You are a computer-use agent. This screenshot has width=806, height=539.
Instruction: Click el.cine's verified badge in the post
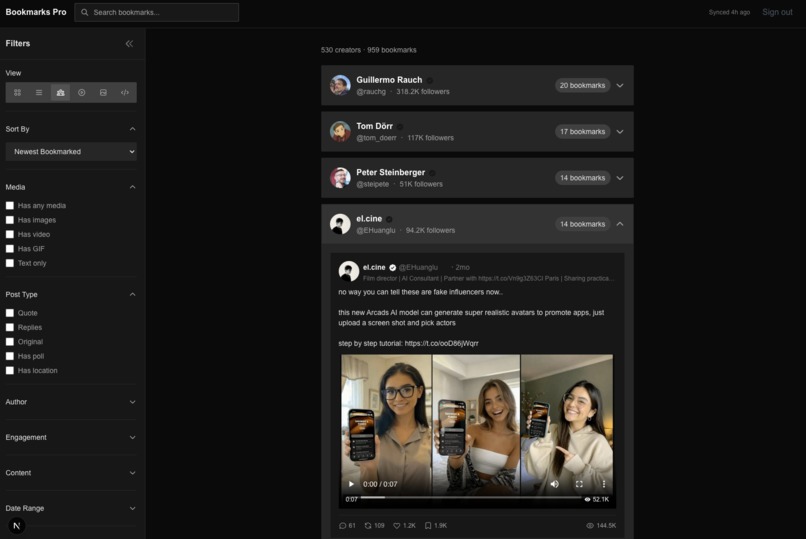click(393, 268)
